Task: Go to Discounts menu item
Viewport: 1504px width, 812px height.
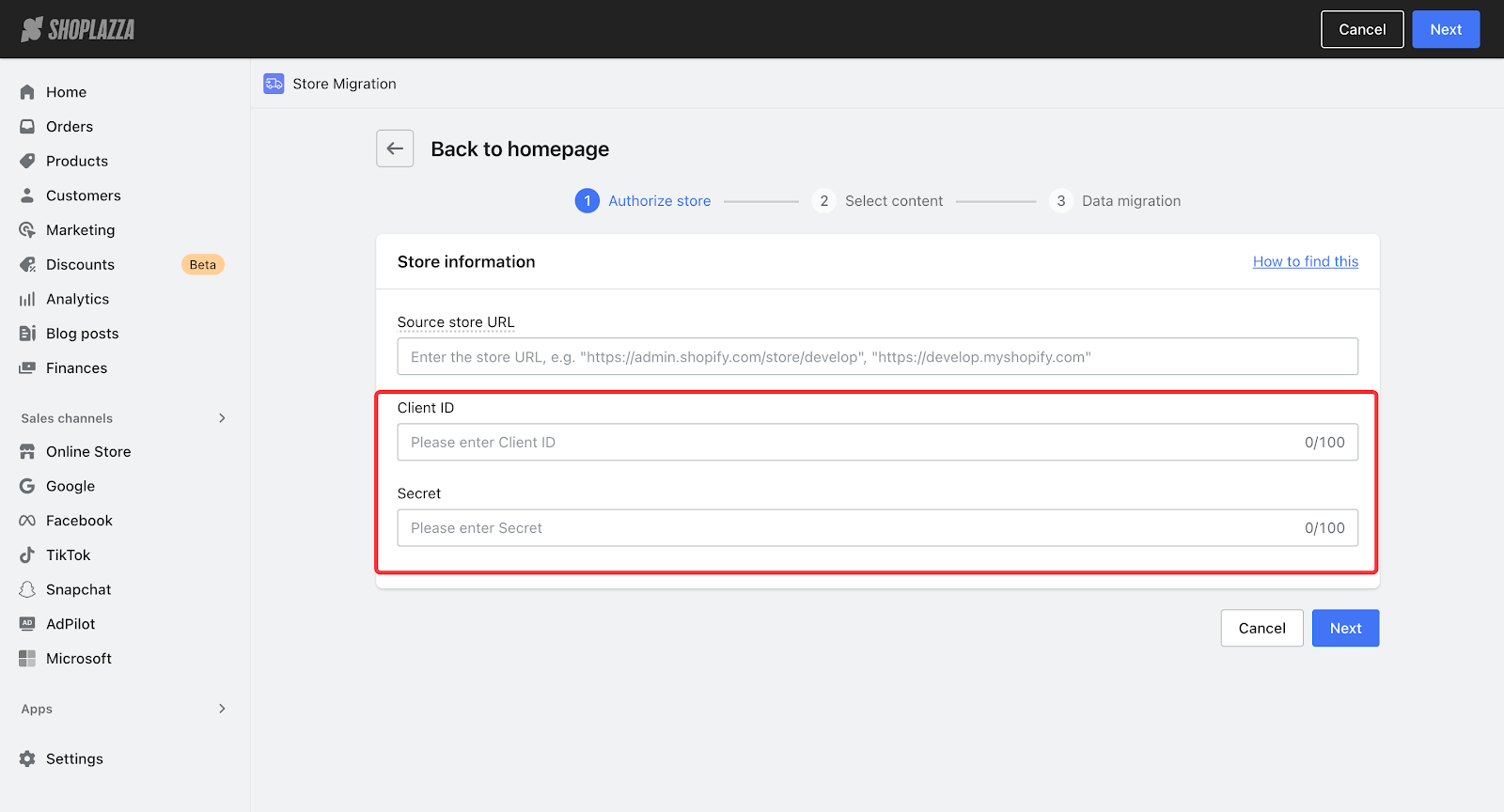Action: point(80,265)
